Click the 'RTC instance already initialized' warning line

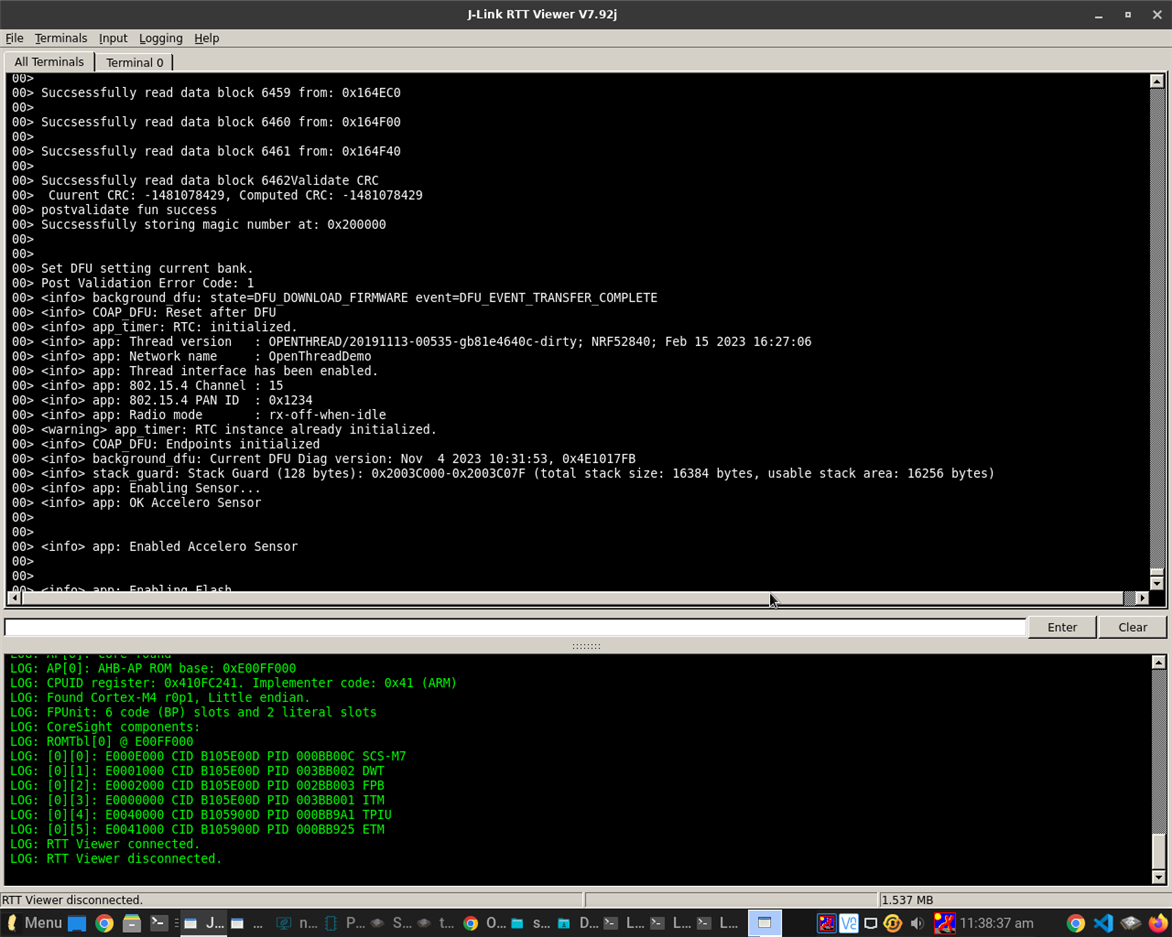tap(238, 430)
